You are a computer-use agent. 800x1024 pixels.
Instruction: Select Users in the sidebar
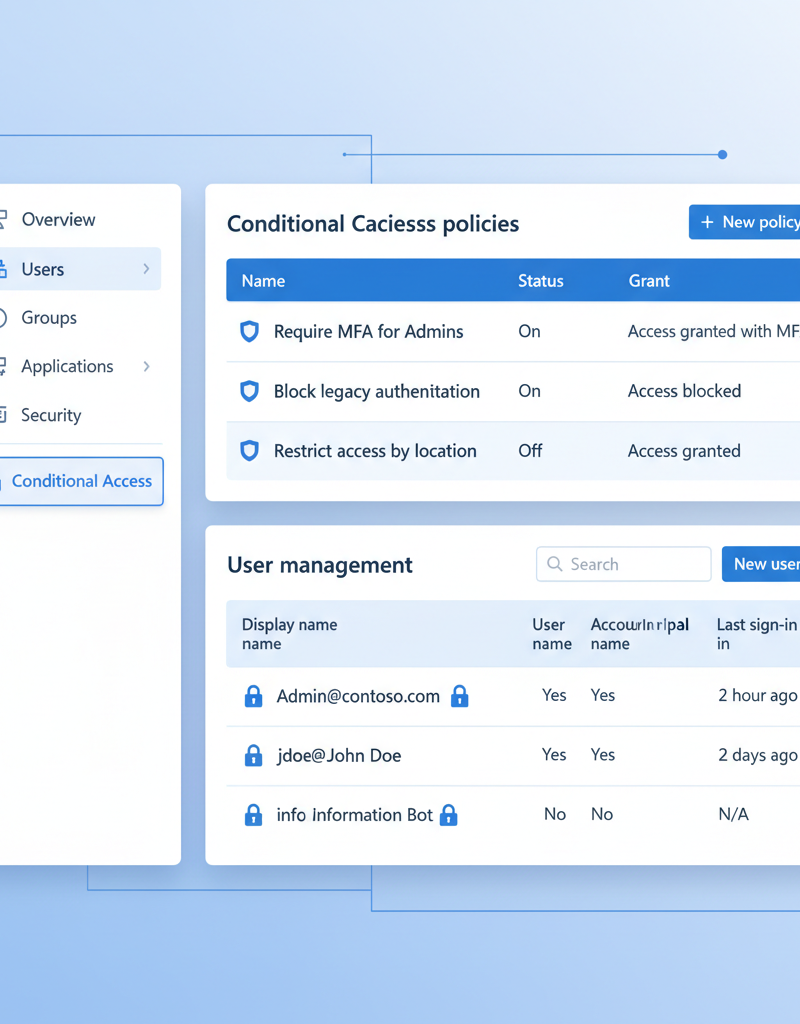click(78, 268)
